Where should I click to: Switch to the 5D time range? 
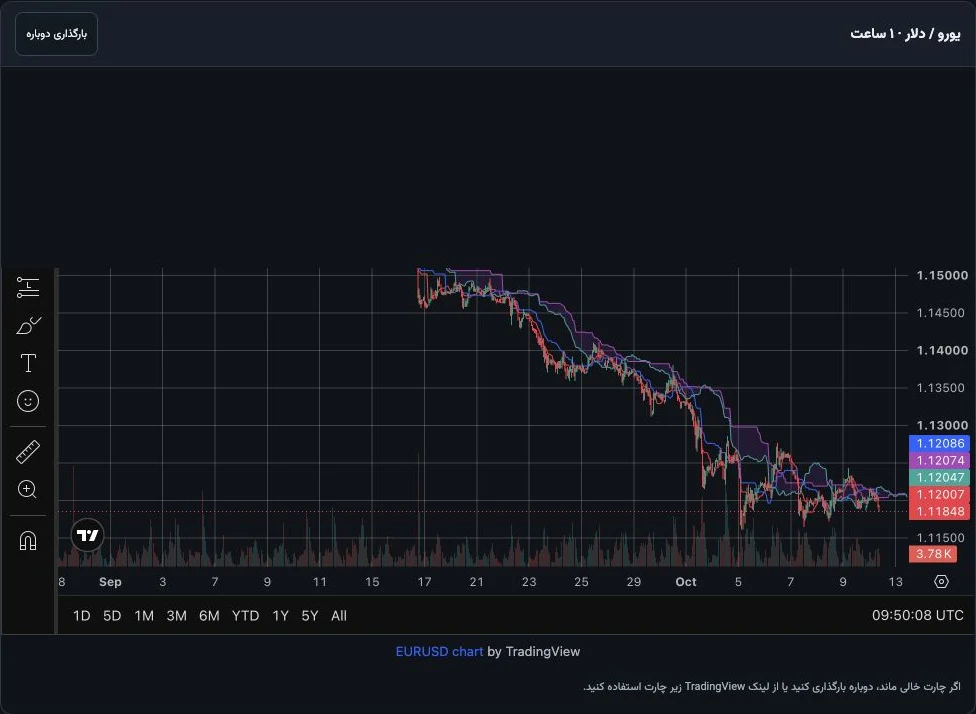point(112,616)
